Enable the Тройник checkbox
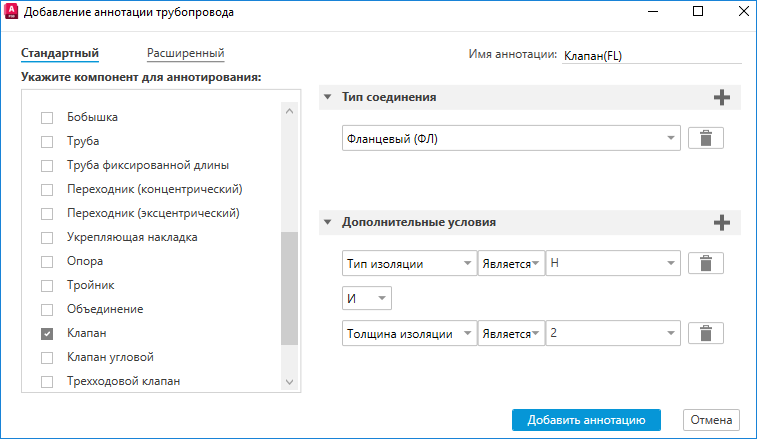757x439 pixels. (x=47, y=286)
